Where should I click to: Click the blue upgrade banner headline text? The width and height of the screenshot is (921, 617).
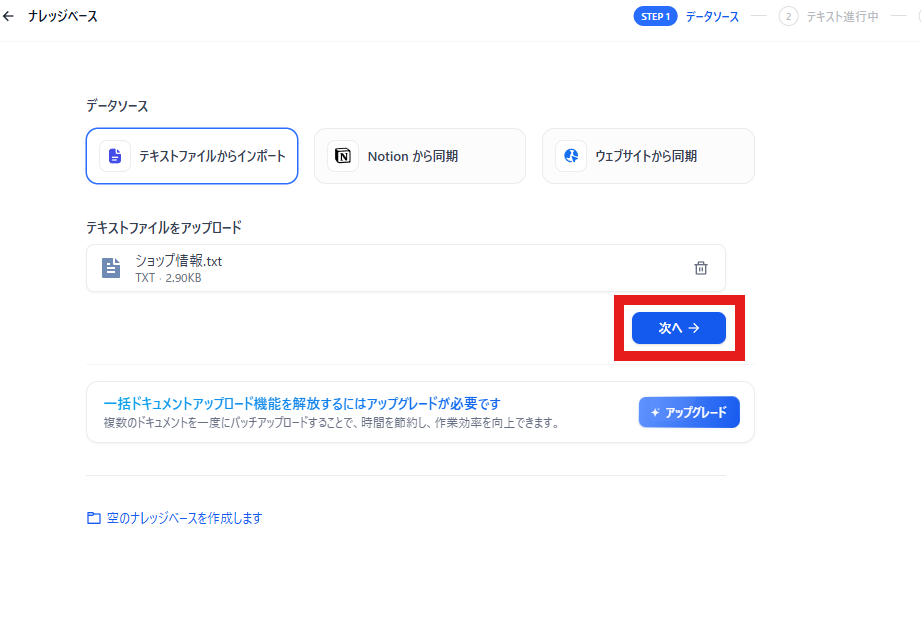pos(301,404)
